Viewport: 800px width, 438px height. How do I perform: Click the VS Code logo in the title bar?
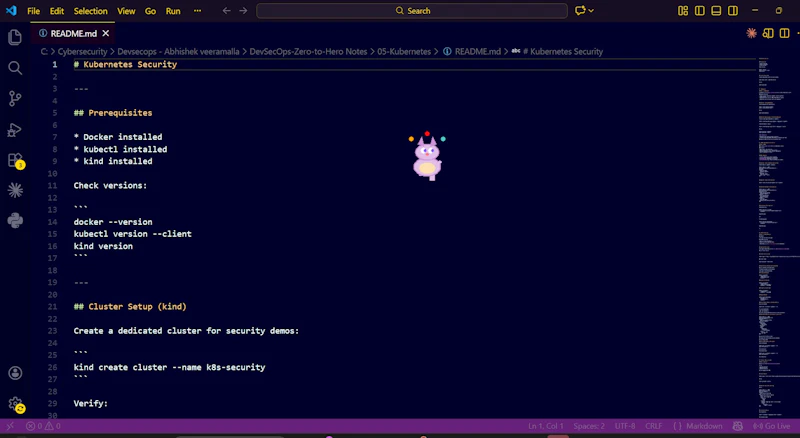(11, 10)
